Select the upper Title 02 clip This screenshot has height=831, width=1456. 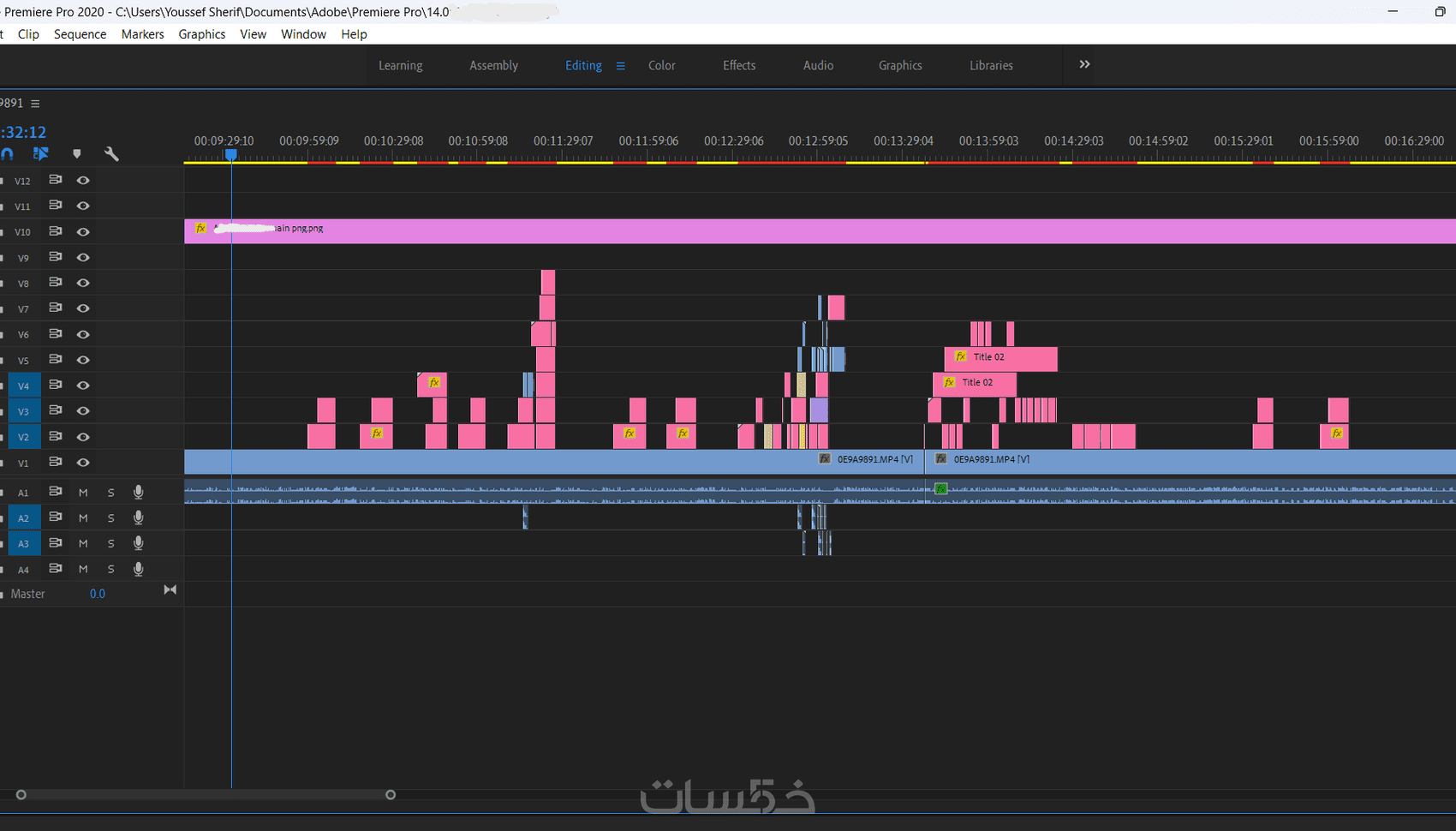[1001, 359]
